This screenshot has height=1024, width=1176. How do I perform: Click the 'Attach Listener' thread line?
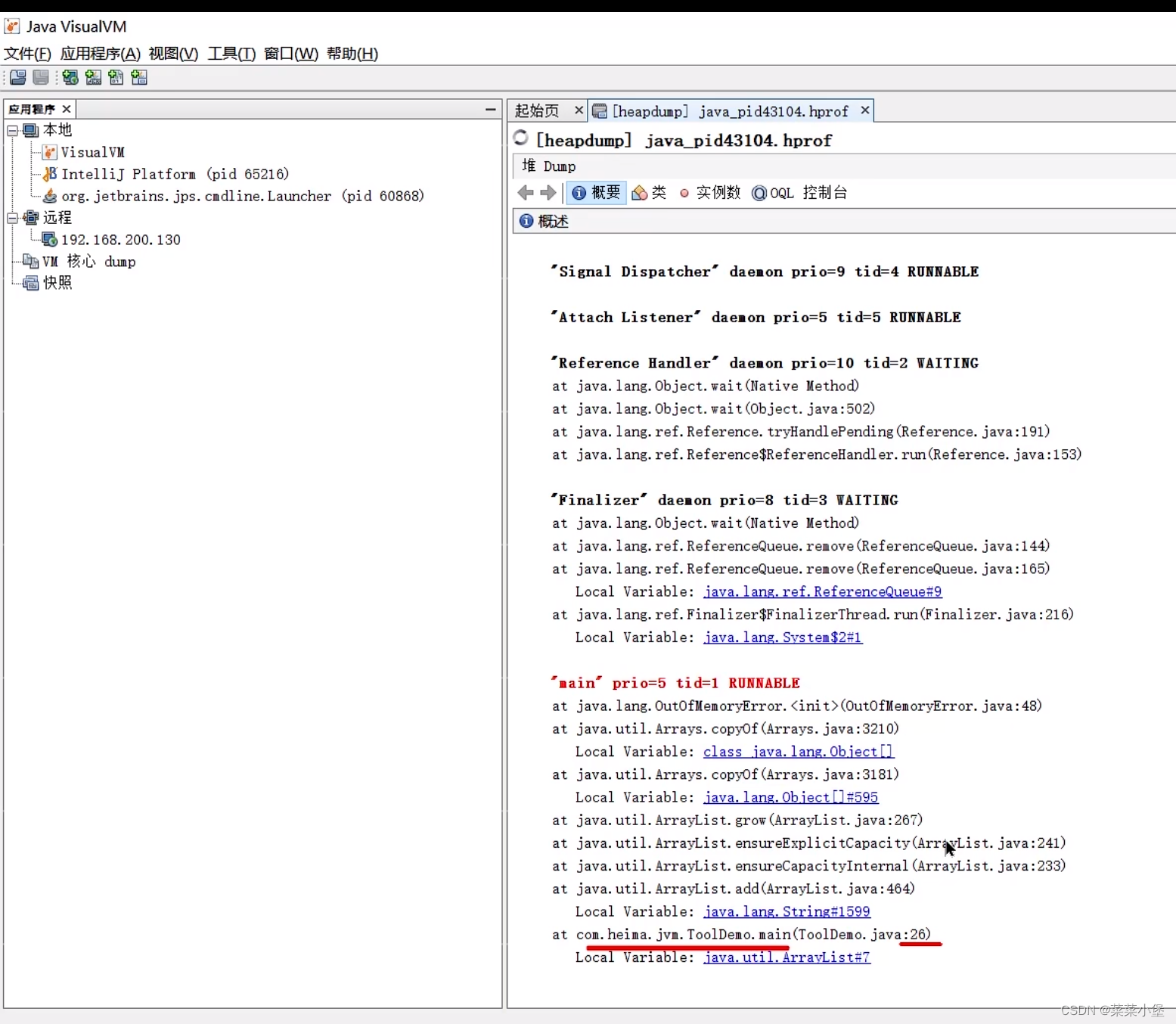[756, 318]
